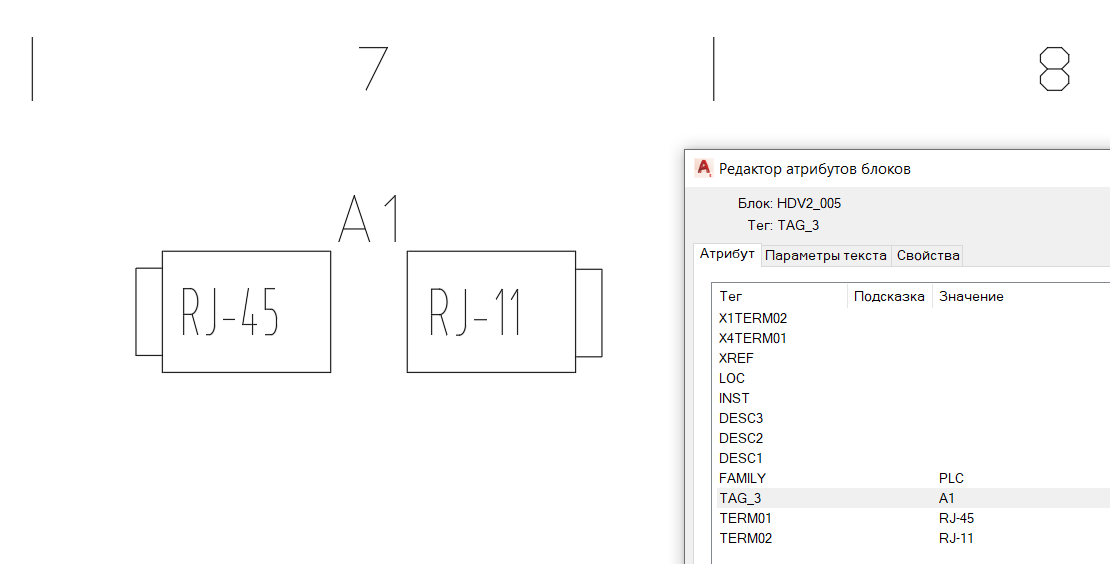
Task: Select the LOC attribute row
Action: point(913,378)
